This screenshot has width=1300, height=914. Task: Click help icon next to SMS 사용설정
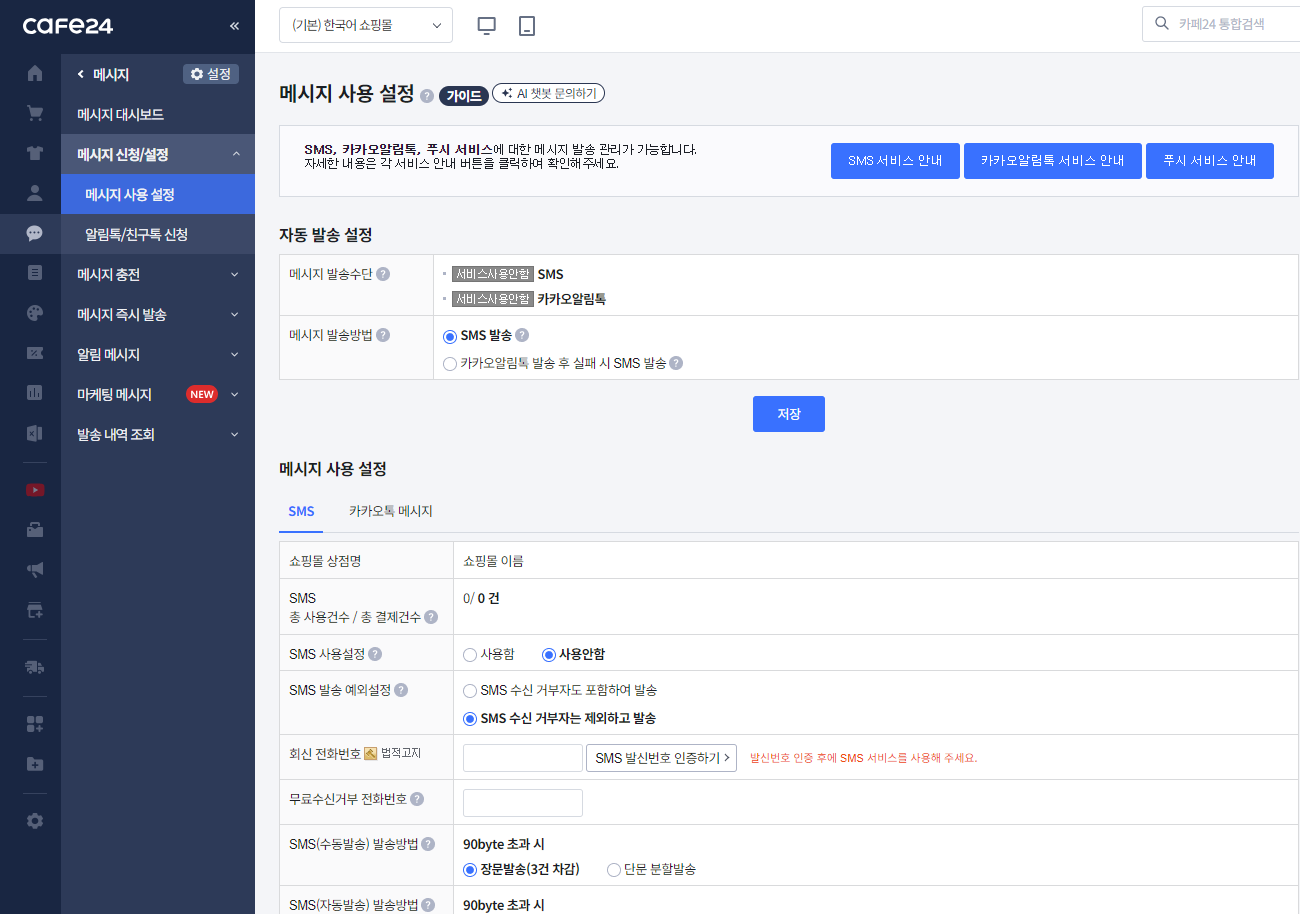pyautogui.click(x=375, y=654)
